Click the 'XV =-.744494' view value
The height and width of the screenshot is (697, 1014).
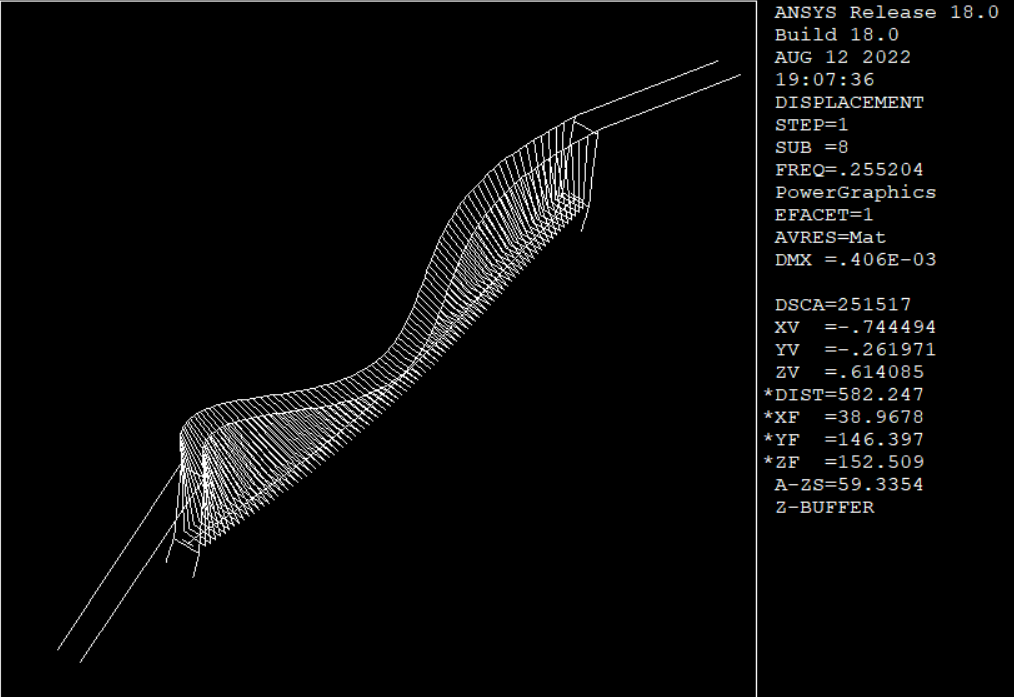[856, 327]
